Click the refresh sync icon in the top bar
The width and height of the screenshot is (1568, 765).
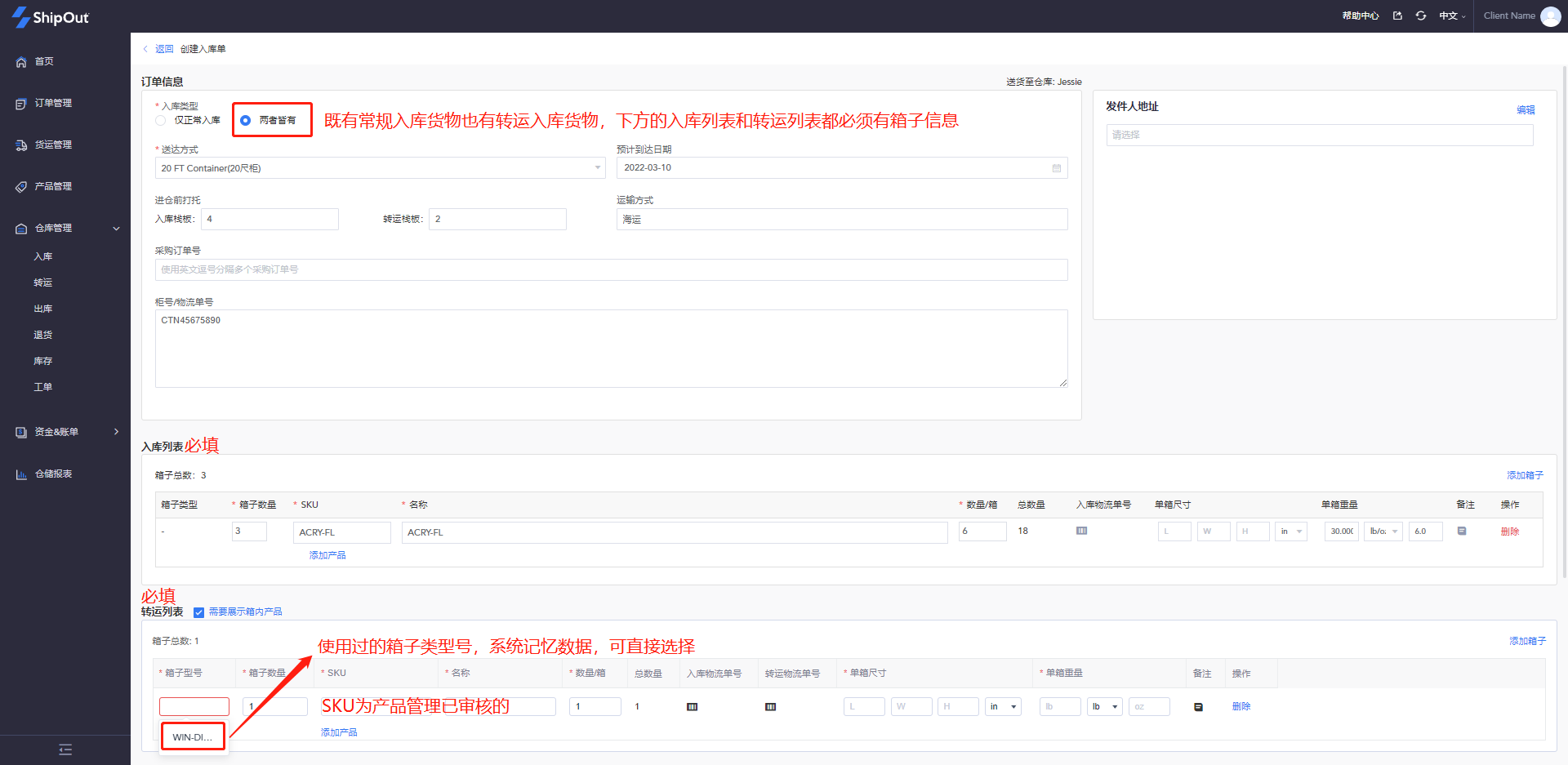click(x=1421, y=16)
